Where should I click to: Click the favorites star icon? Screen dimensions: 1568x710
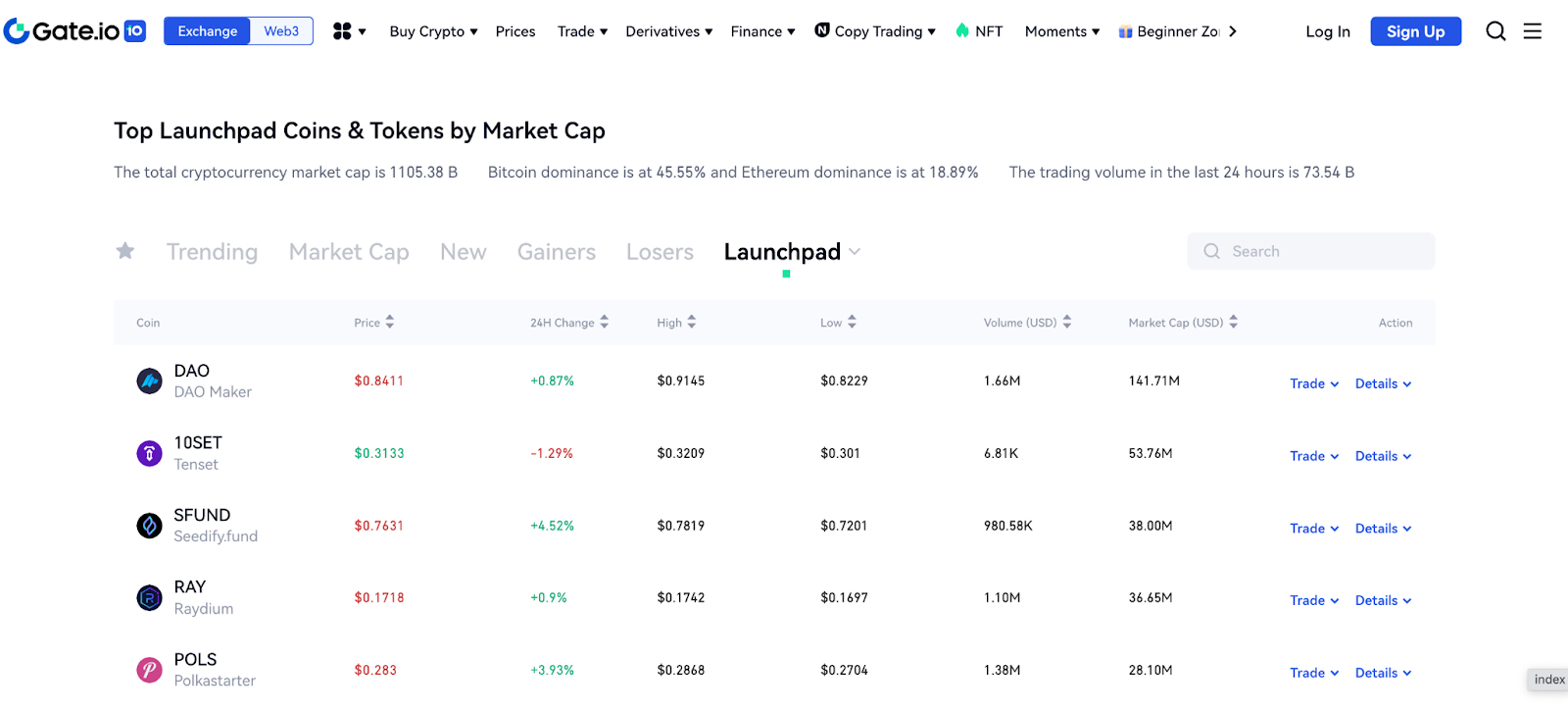coord(125,251)
